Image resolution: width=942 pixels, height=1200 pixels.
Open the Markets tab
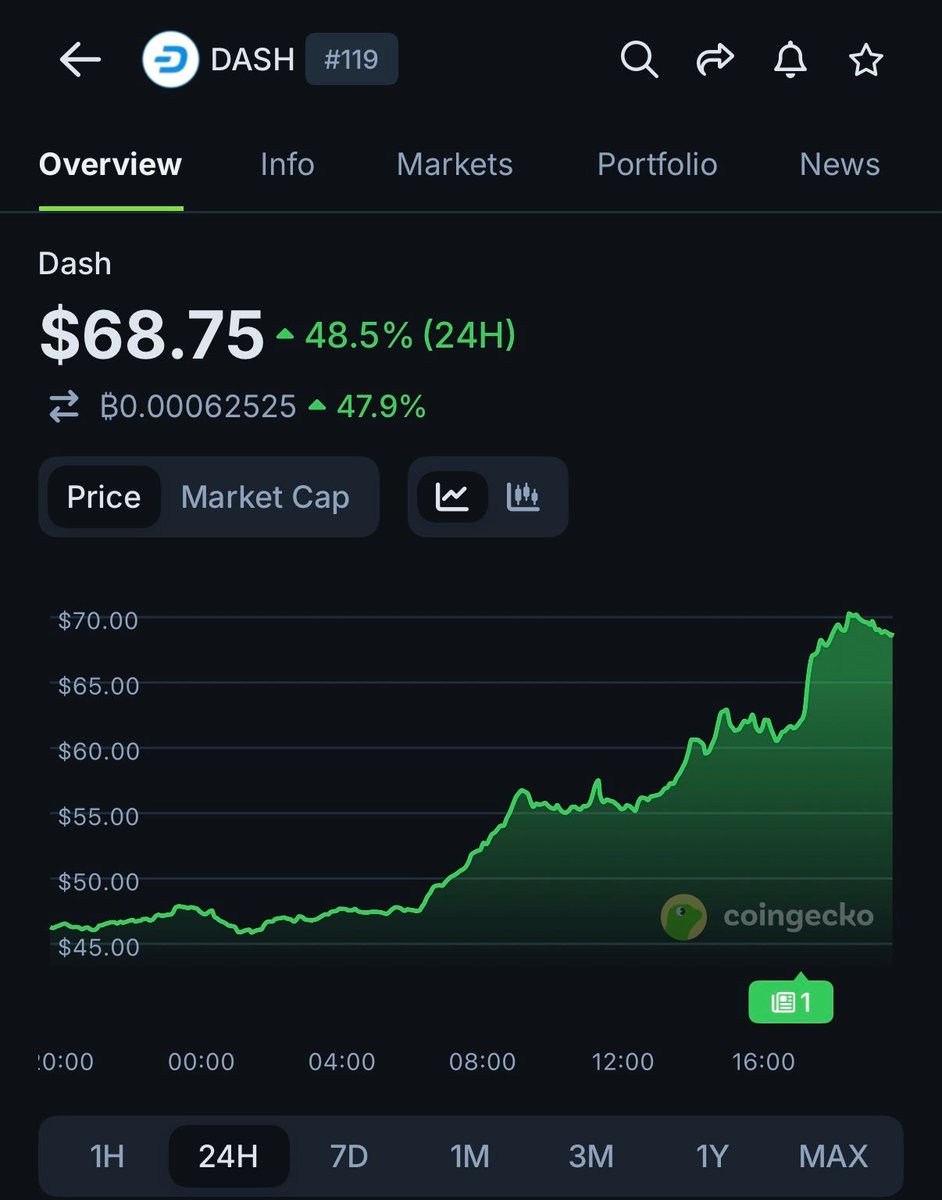click(454, 165)
